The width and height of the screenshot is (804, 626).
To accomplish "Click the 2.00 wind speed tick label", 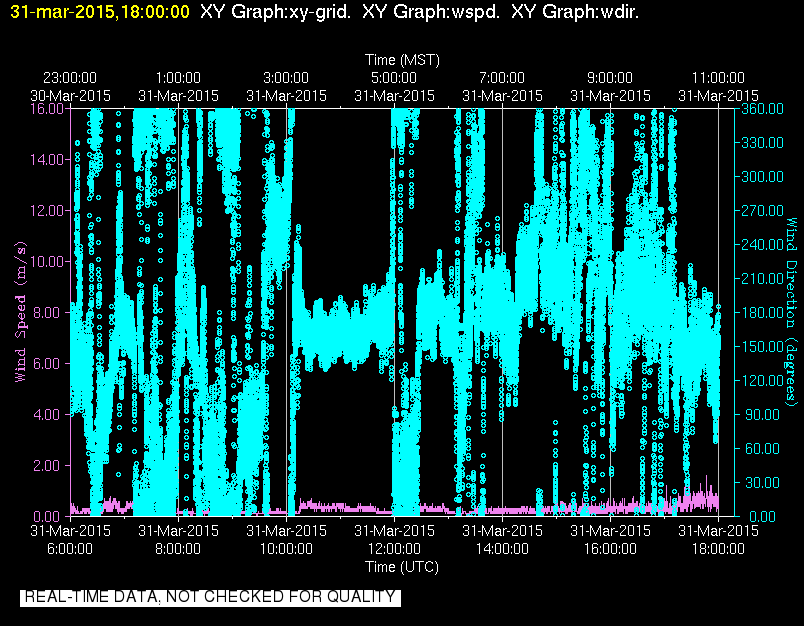I will click(49, 466).
